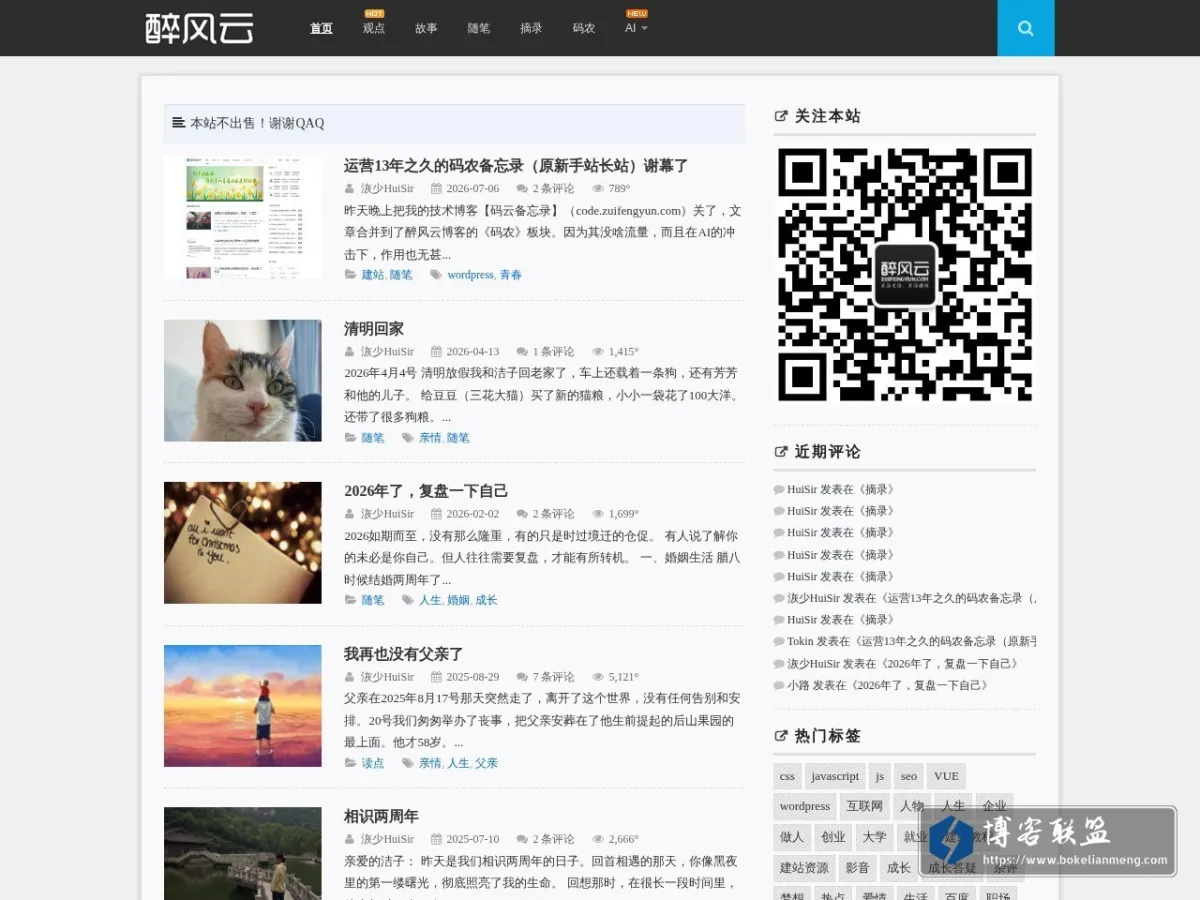Click the wordpress tag under first post

click(x=470, y=275)
